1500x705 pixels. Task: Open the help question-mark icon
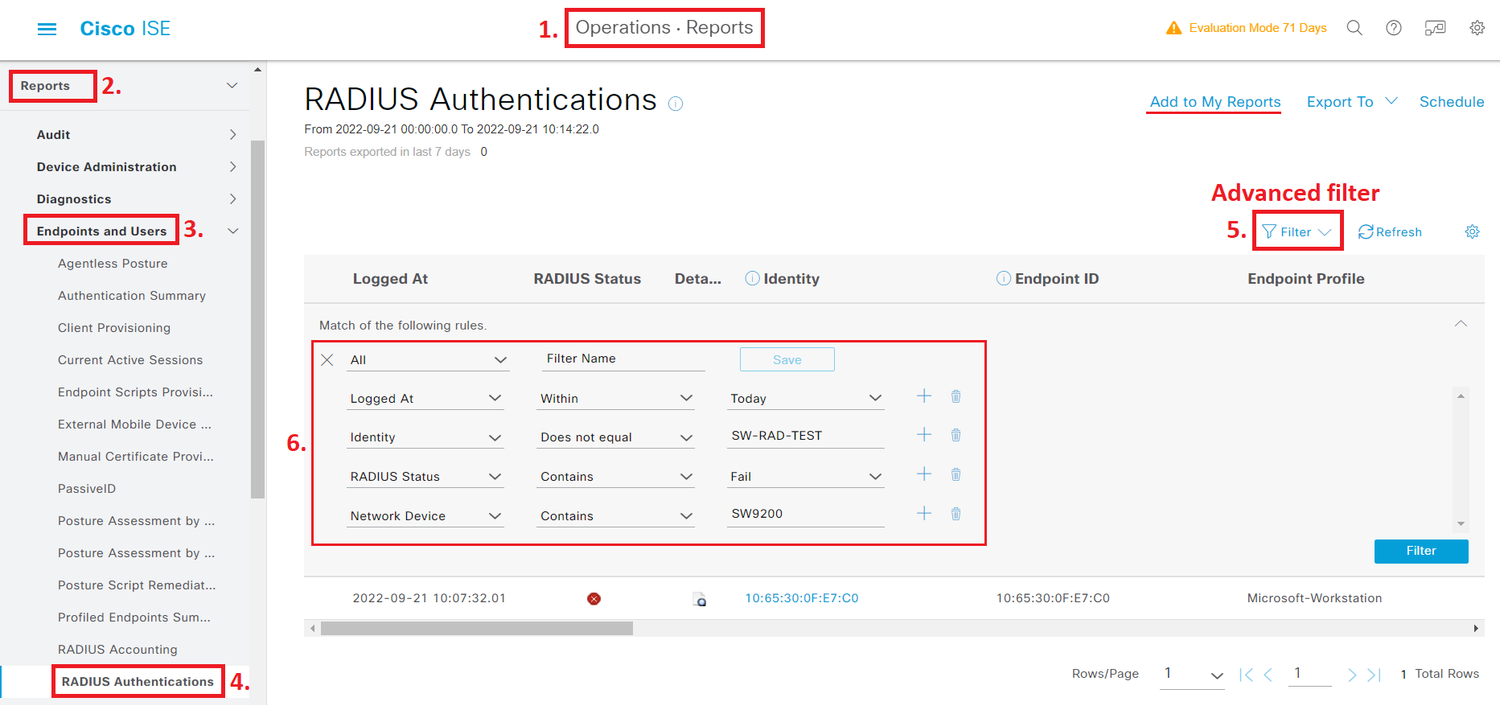[x=1393, y=27]
